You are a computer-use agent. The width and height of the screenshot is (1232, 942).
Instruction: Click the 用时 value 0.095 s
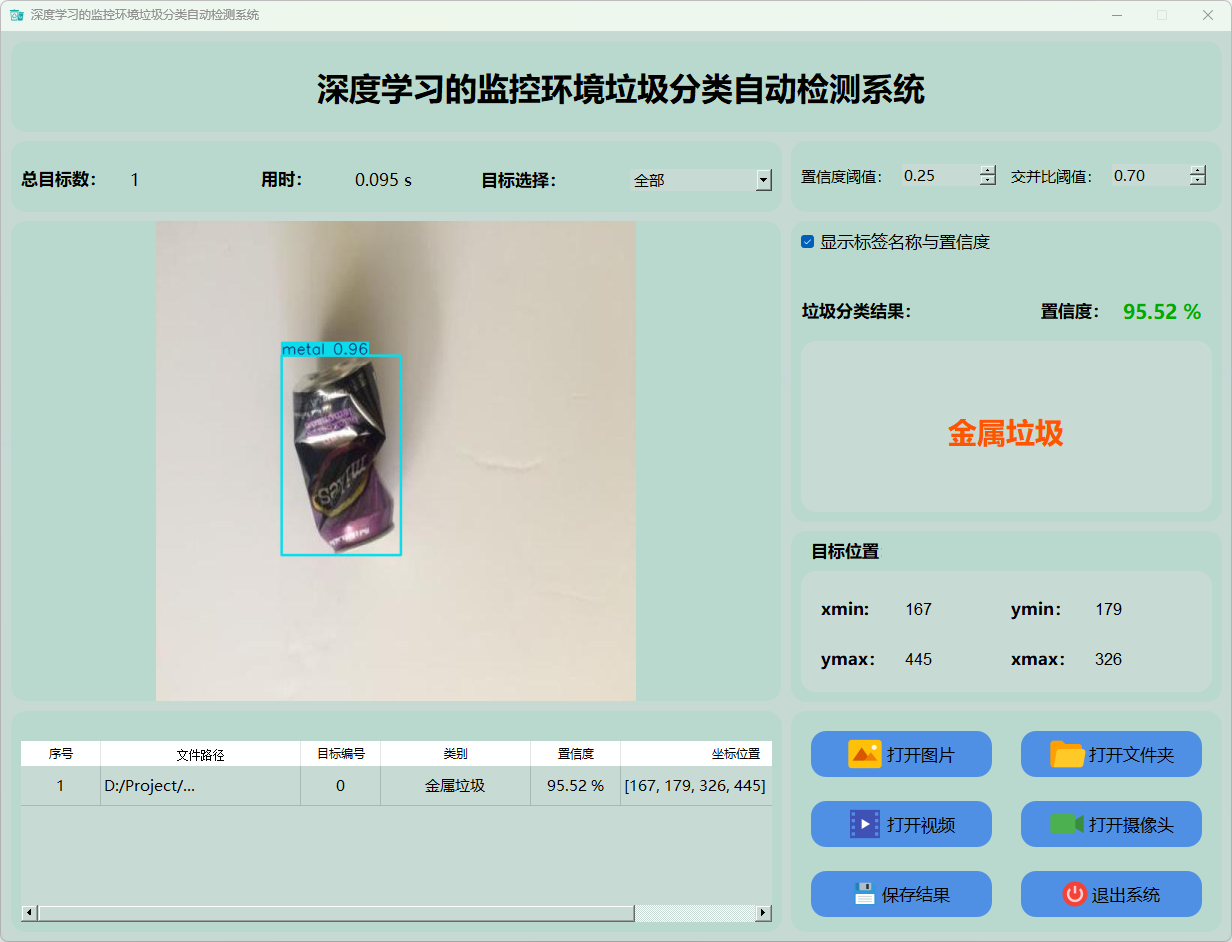tap(384, 180)
